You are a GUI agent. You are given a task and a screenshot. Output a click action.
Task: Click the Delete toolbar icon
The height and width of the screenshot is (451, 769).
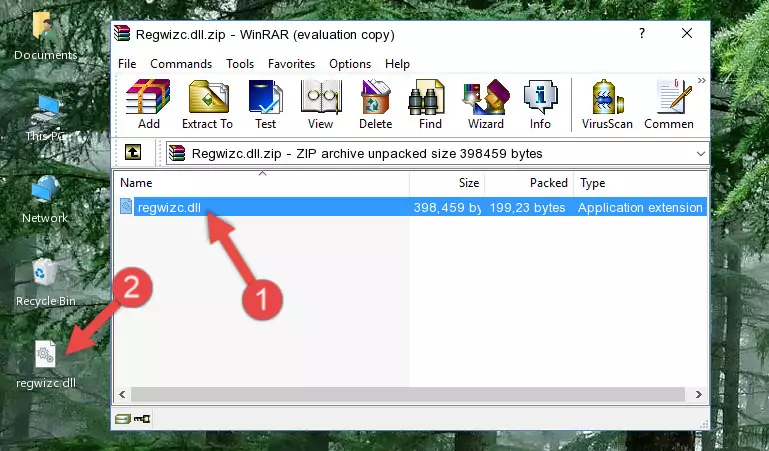[x=376, y=104]
